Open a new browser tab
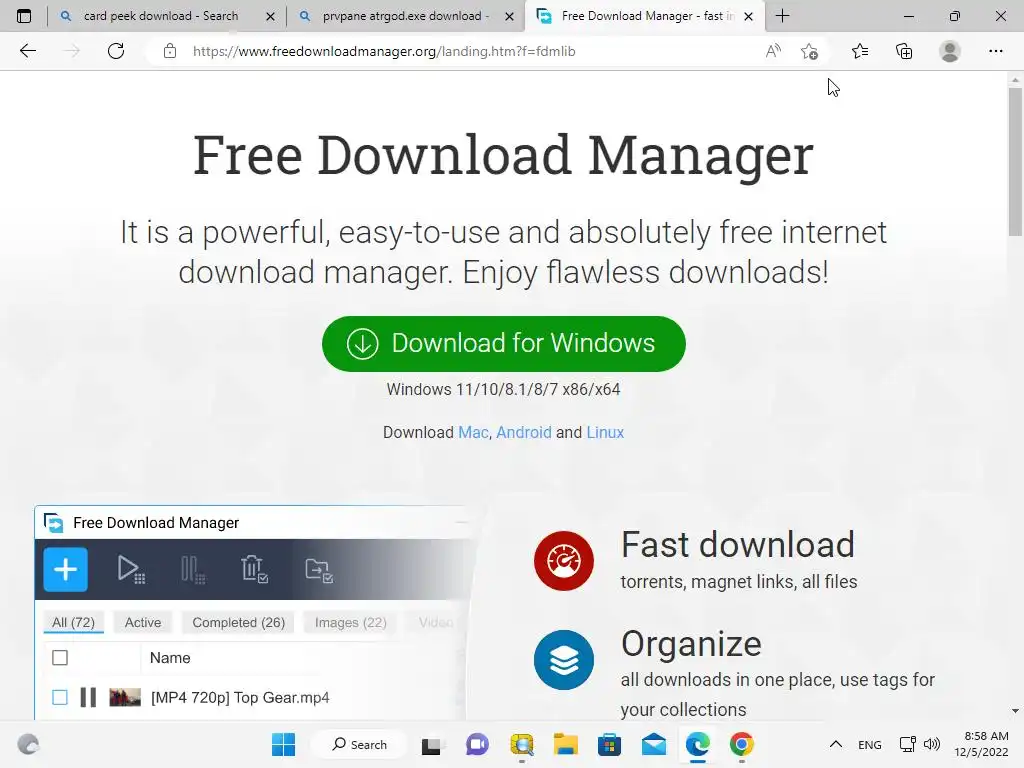This screenshot has width=1024, height=768. [x=782, y=16]
